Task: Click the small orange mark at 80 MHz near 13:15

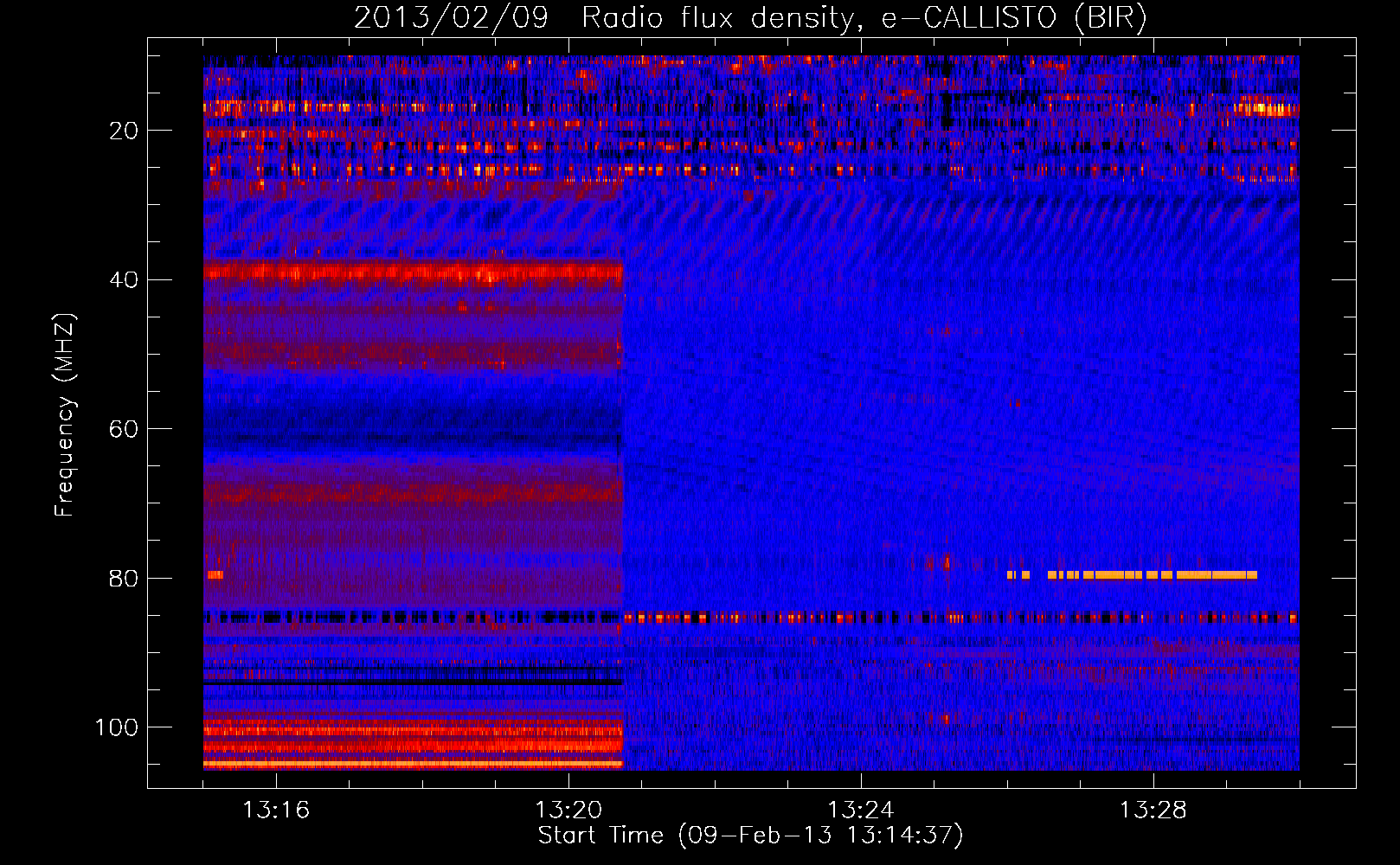Action: coord(215,574)
